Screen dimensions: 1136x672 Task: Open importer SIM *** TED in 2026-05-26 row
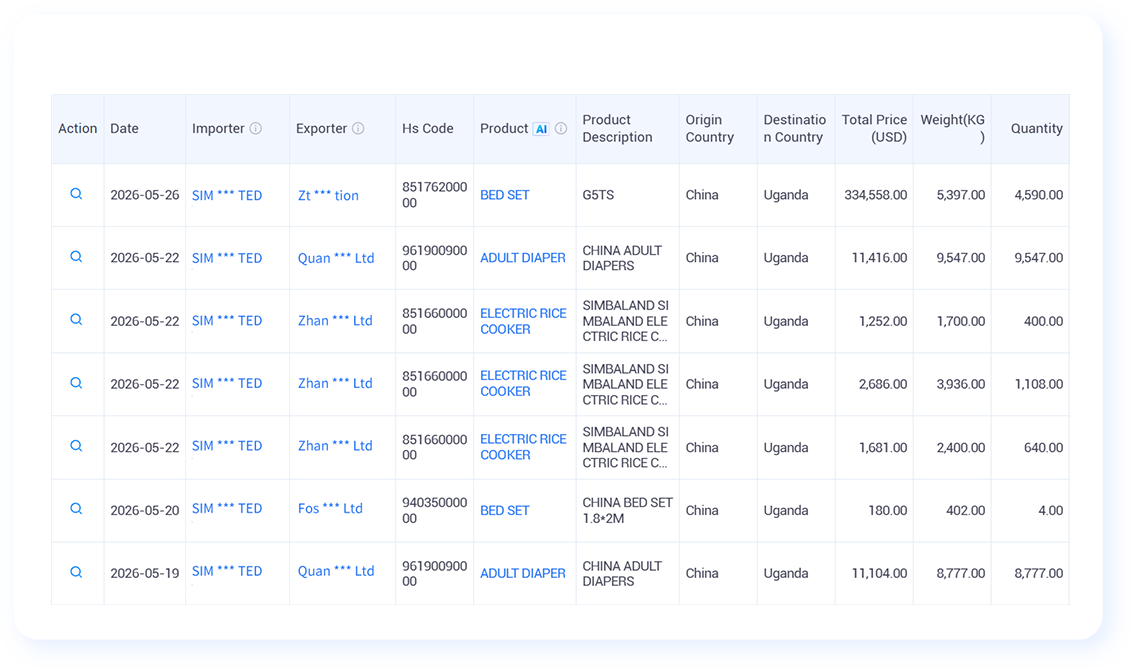tap(227, 196)
